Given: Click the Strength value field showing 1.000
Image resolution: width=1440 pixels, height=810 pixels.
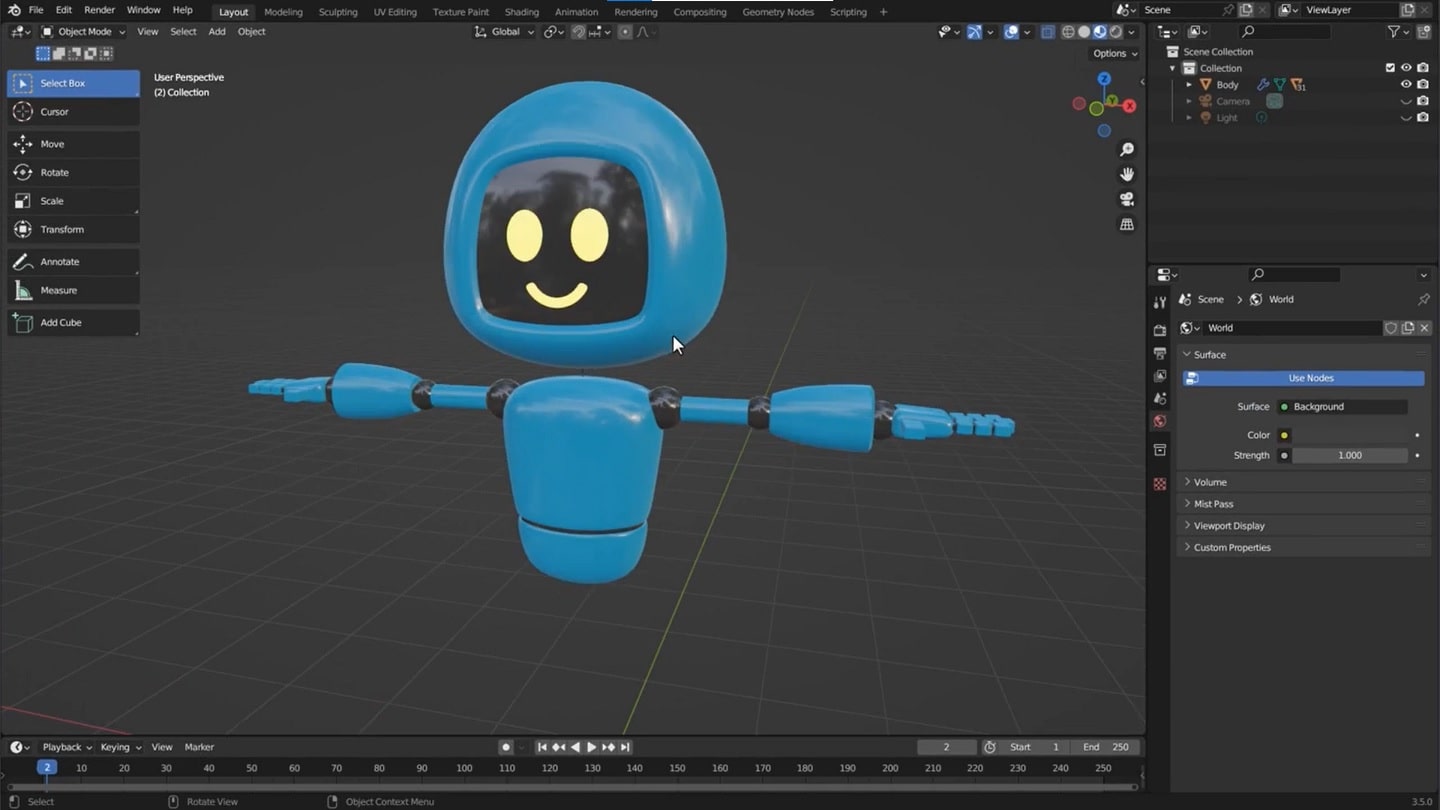Looking at the screenshot, I should (x=1350, y=455).
